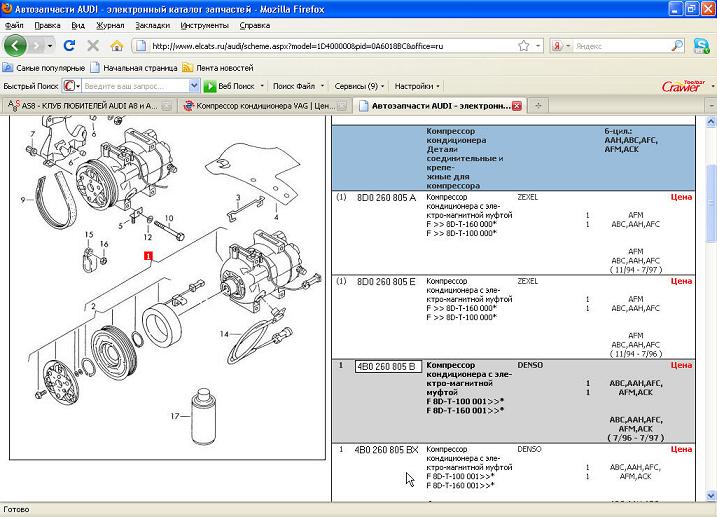The width and height of the screenshot is (717, 517).
Task: Open the Инструменты menu
Action: pos(204,24)
